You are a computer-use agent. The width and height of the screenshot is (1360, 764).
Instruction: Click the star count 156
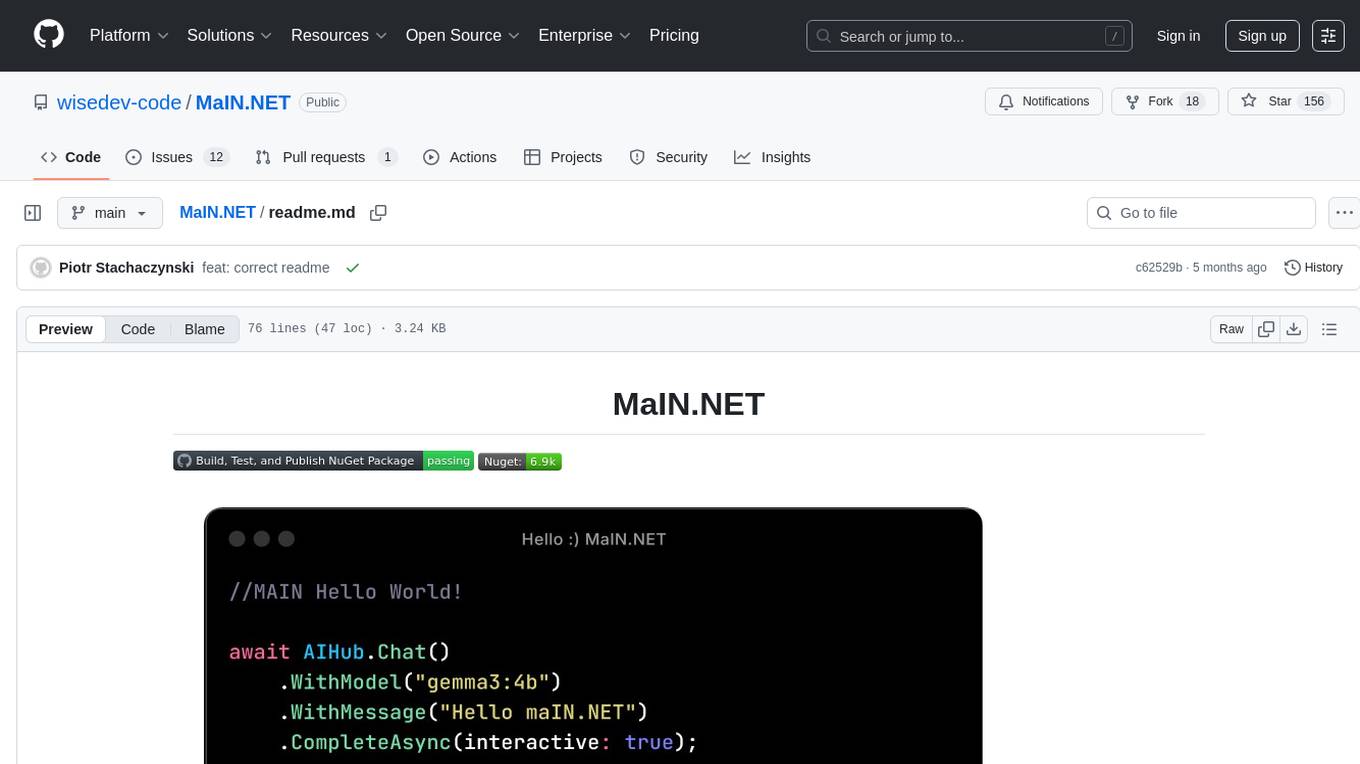1314,102
